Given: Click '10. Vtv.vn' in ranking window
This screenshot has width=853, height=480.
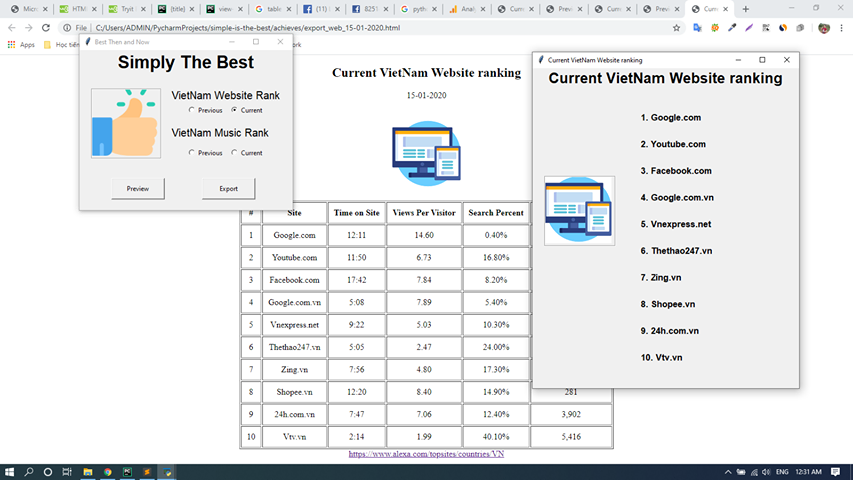Looking at the screenshot, I should click(662, 358).
